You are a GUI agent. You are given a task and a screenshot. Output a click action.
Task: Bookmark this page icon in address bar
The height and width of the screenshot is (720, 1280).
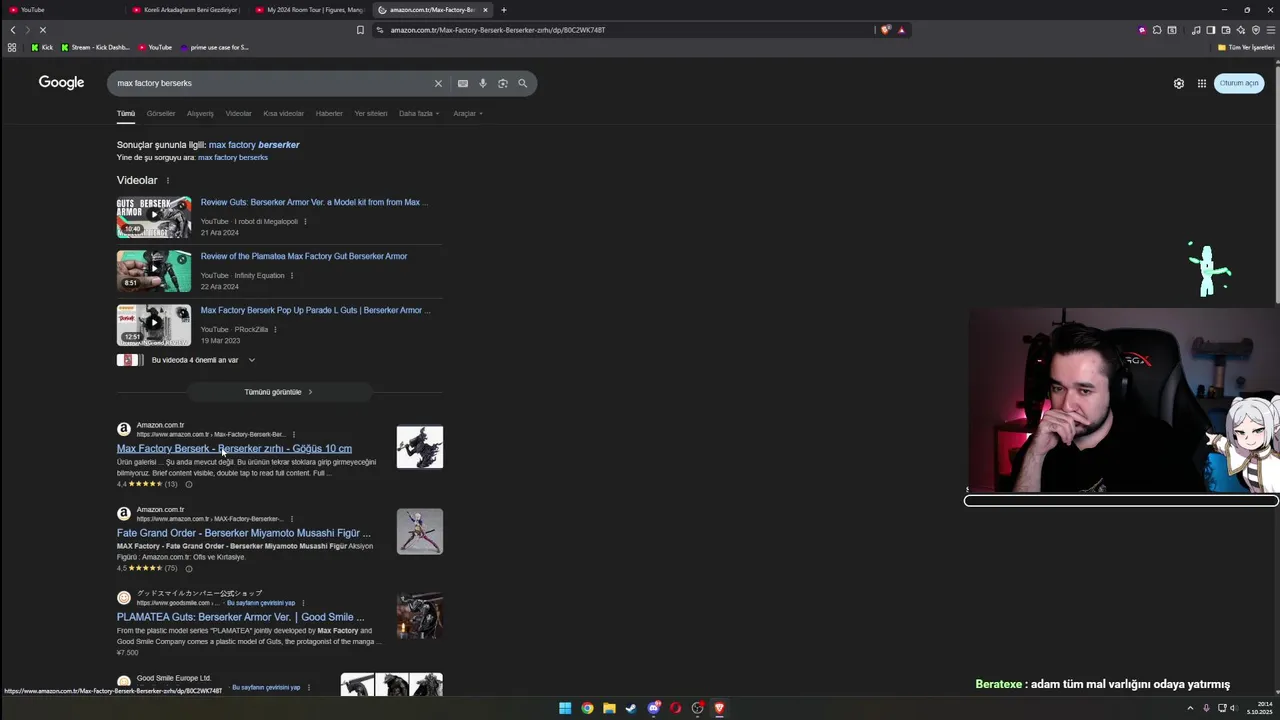coord(360,30)
